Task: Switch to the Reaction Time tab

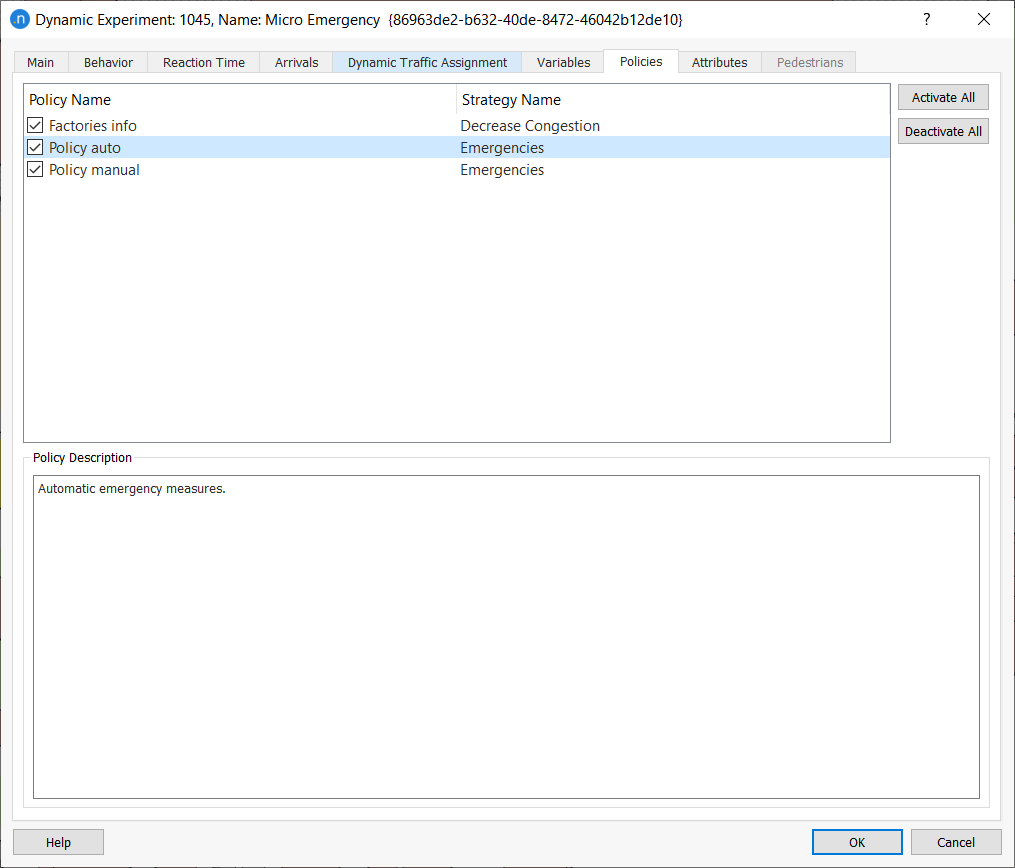Action: (203, 61)
